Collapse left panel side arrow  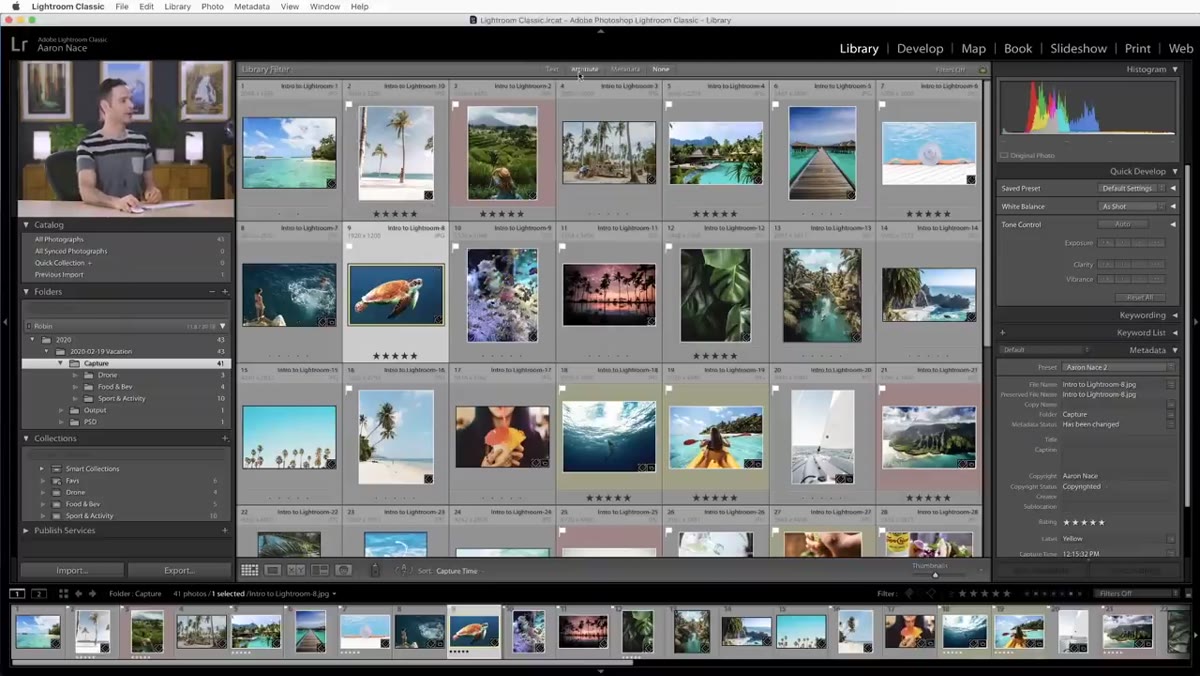(4, 322)
